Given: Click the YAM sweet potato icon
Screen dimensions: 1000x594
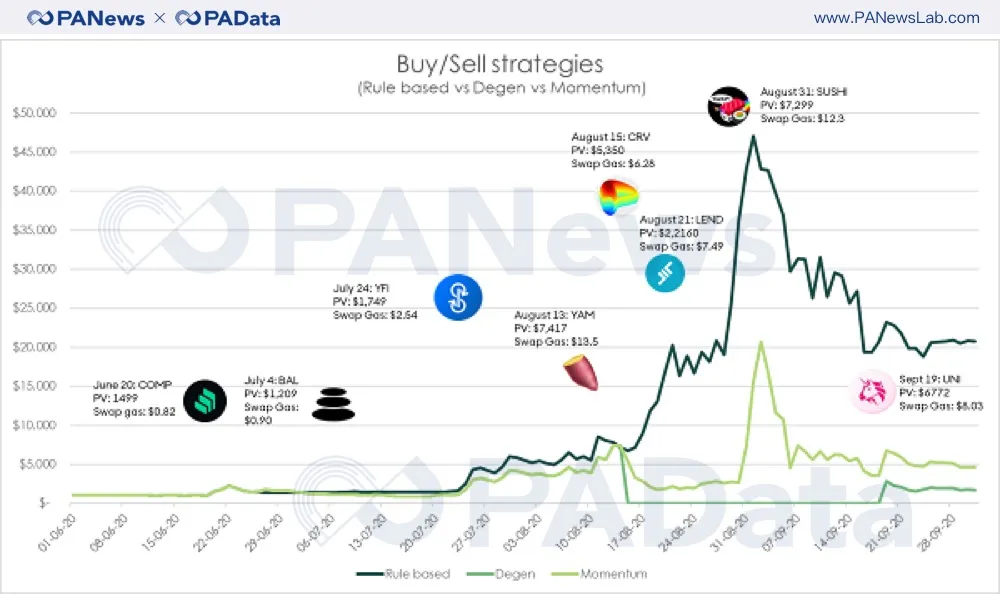Looking at the screenshot, I should pyautogui.click(x=581, y=373).
